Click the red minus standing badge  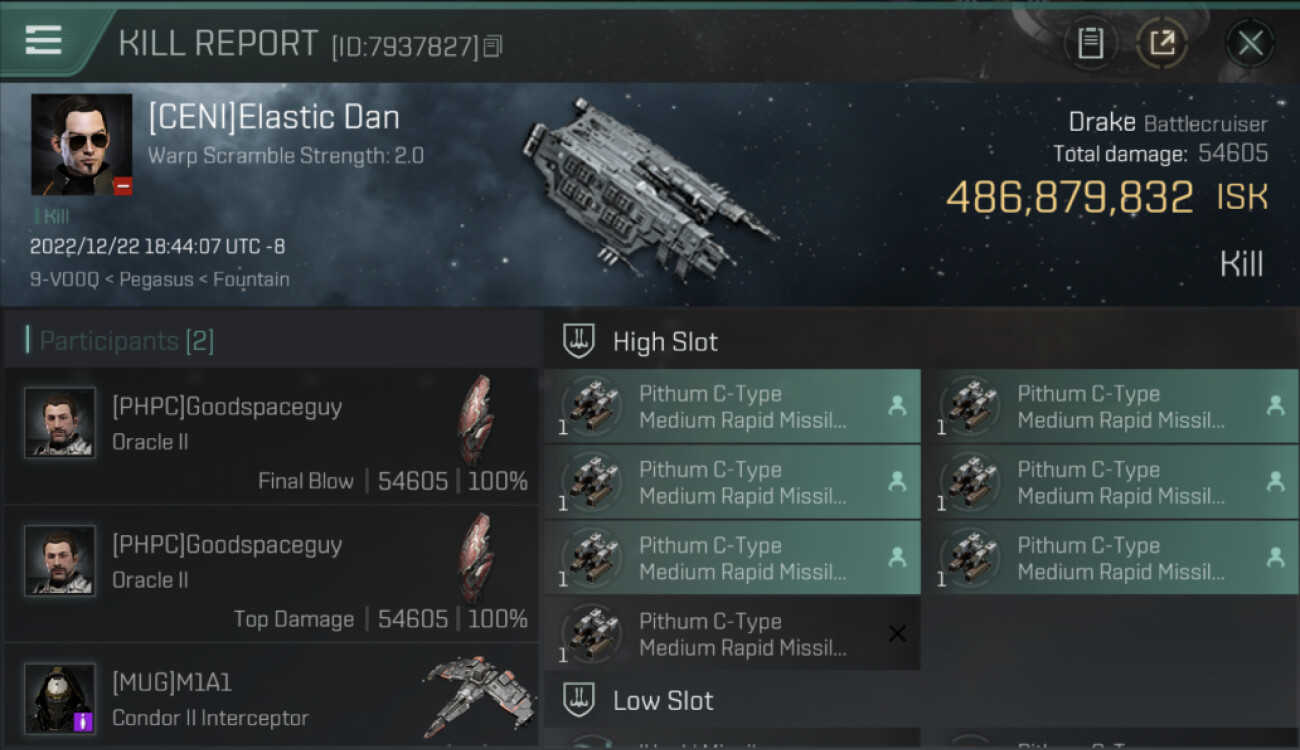(x=122, y=185)
